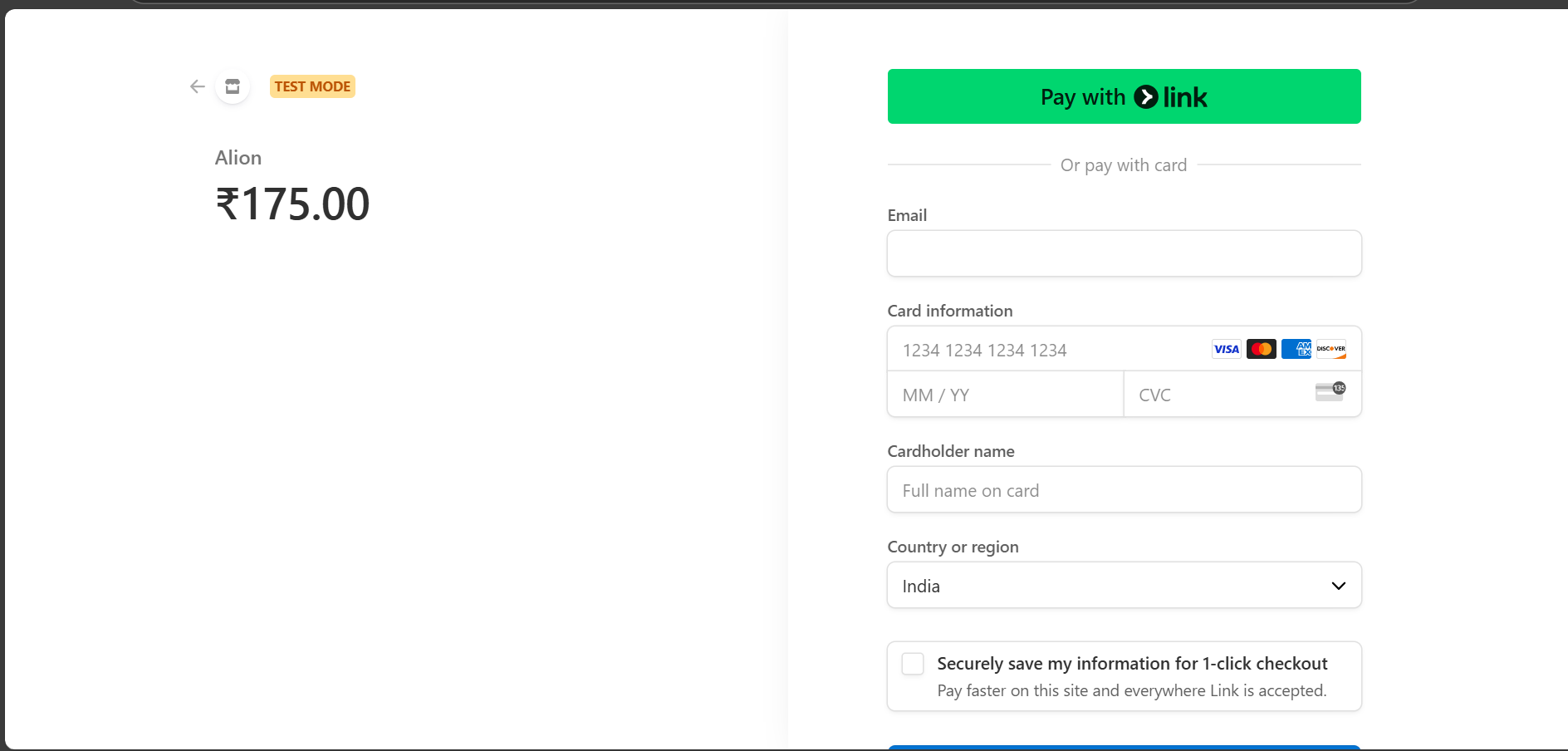This screenshot has height=751, width=1568.
Task: Click the American Express icon
Action: coord(1296,349)
